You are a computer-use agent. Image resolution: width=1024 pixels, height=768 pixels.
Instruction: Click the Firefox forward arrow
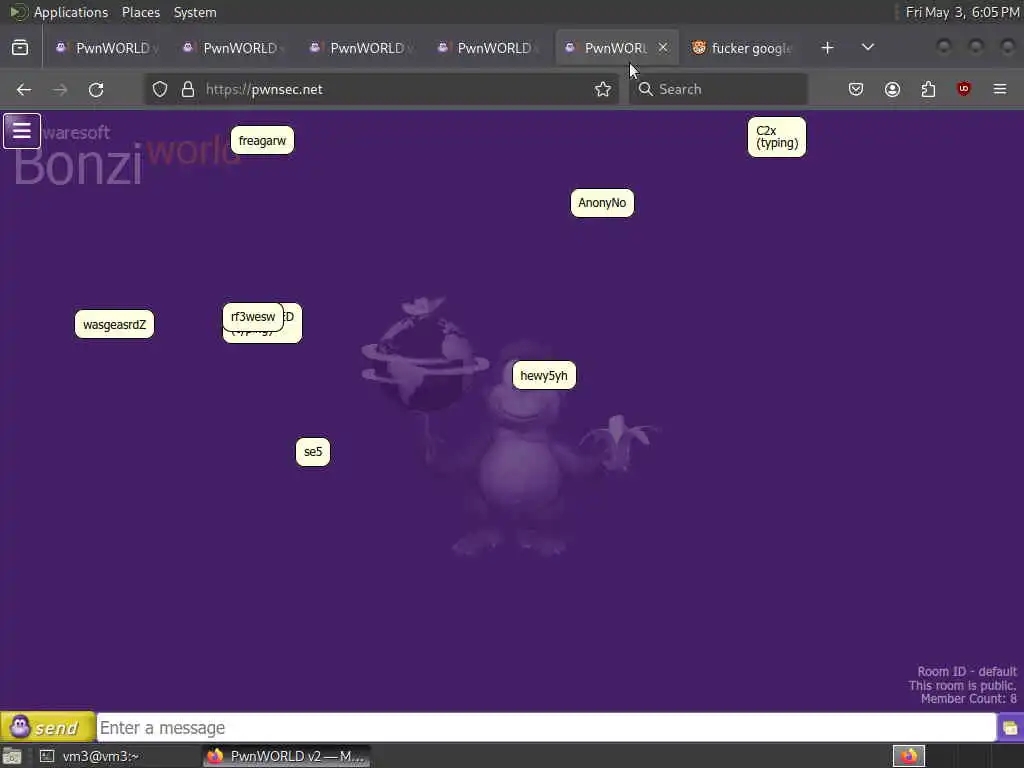tap(60, 89)
